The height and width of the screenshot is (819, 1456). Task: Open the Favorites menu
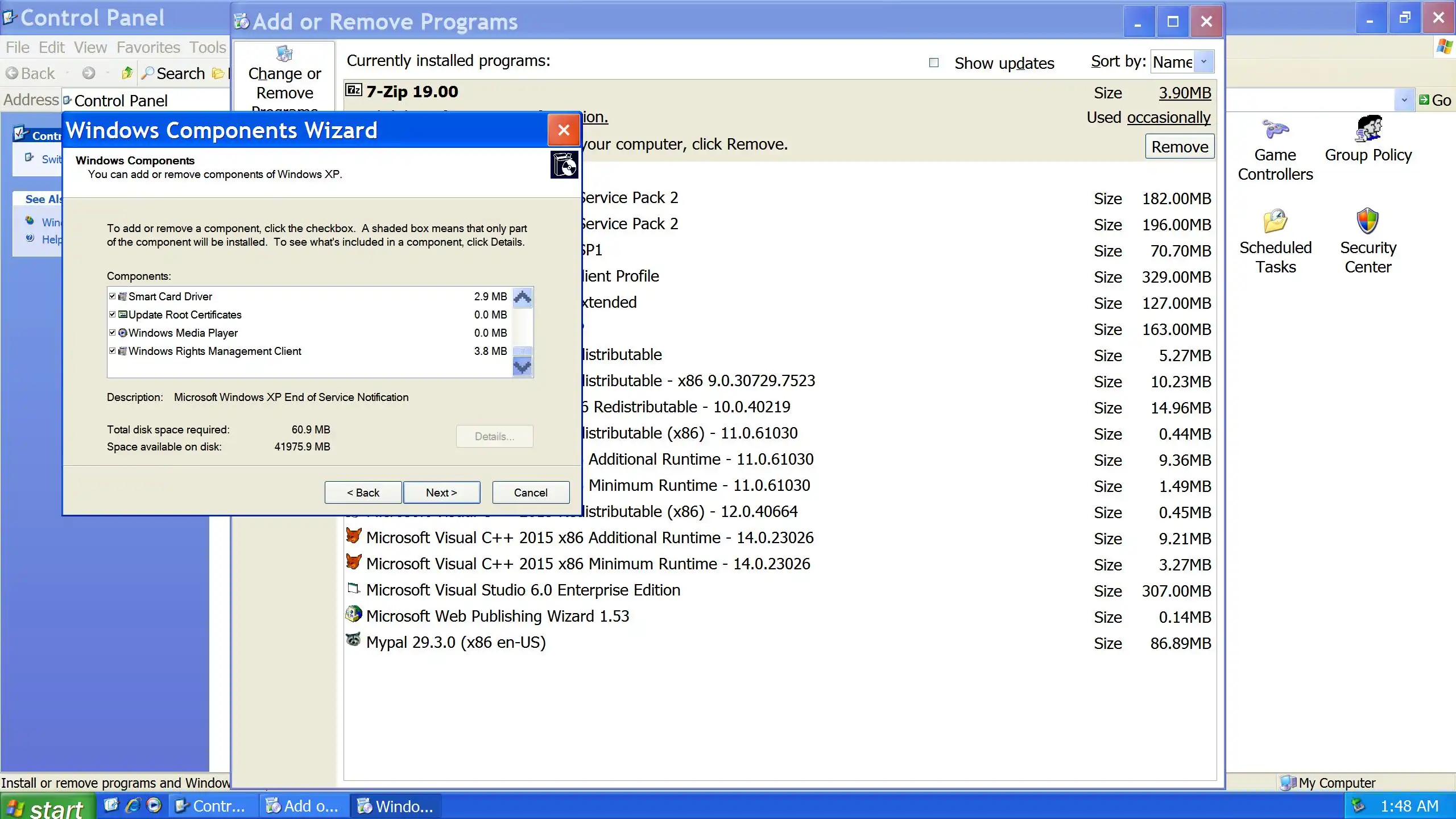pos(148,47)
